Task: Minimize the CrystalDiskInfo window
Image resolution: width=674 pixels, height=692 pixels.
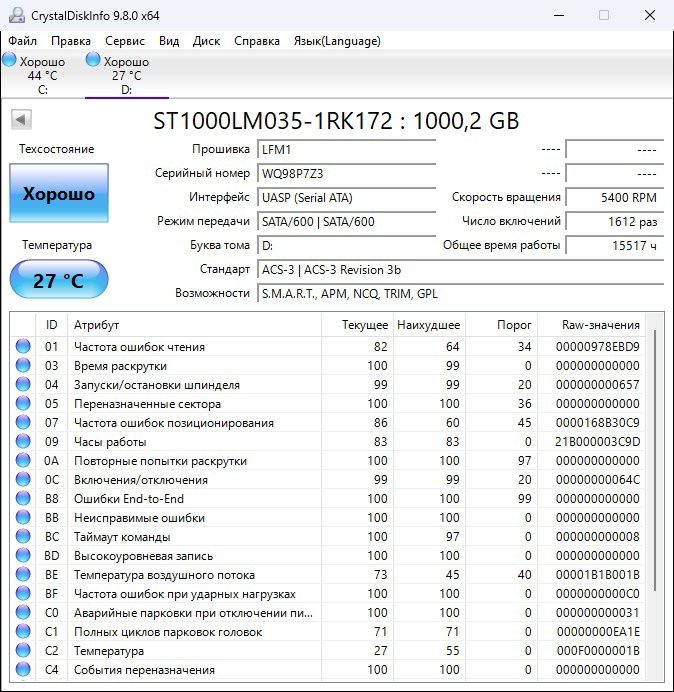Action: [x=559, y=15]
